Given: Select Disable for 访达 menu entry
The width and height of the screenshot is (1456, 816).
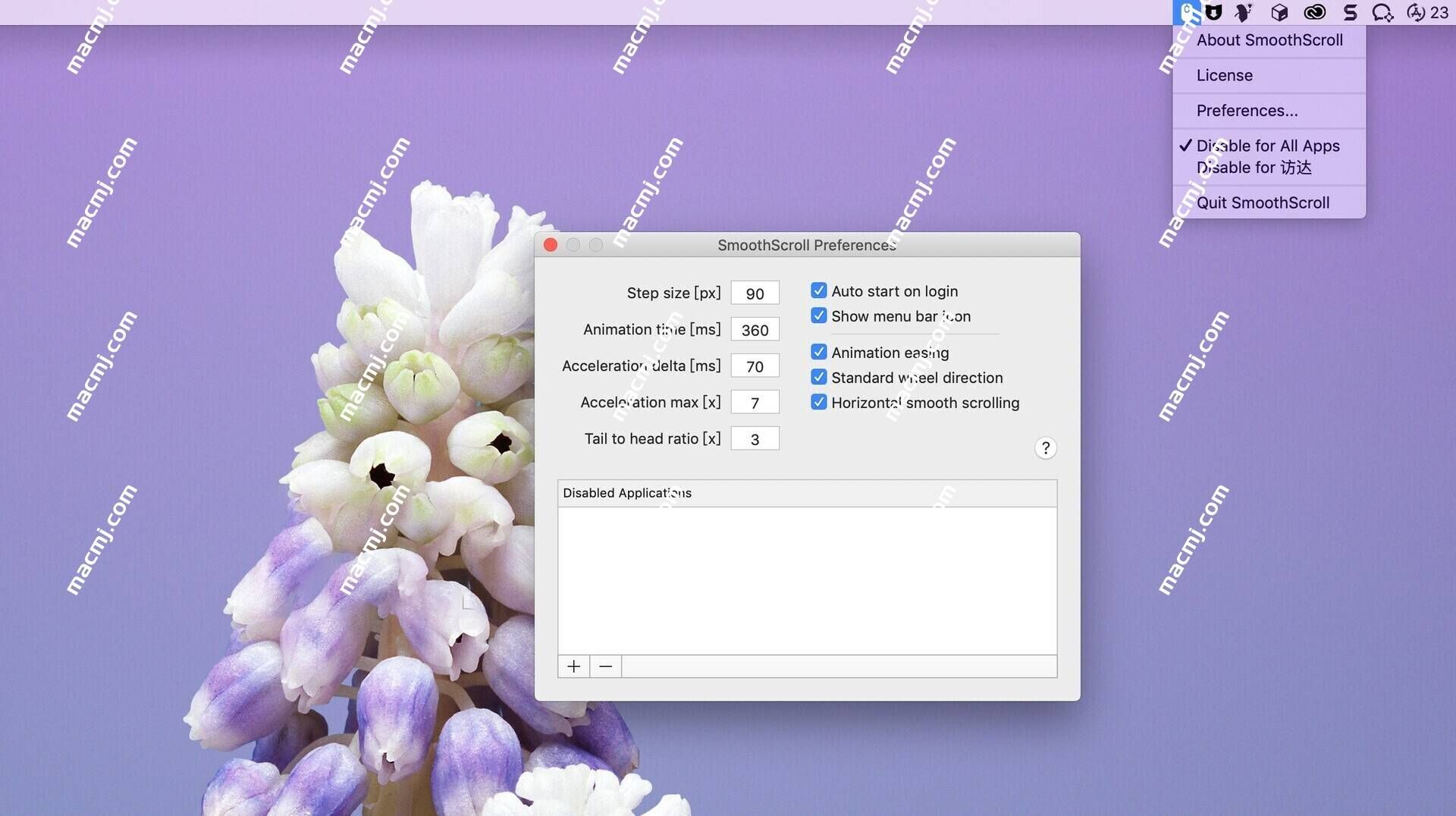Looking at the screenshot, I should click(1269, 168).
